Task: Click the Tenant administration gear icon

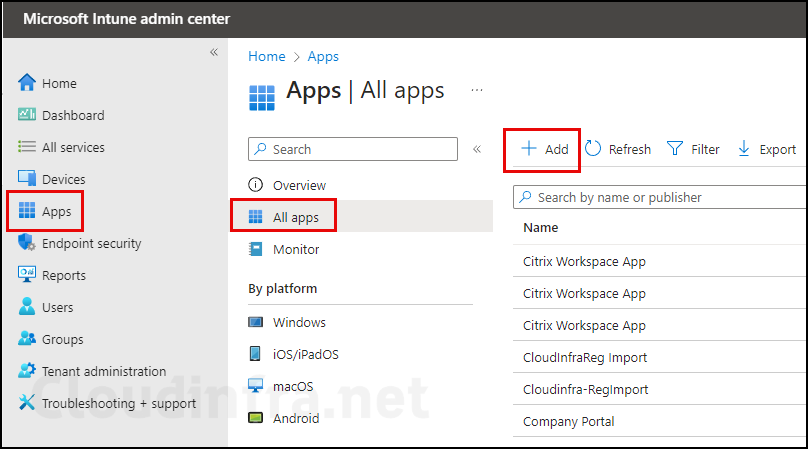Action: 27,371
